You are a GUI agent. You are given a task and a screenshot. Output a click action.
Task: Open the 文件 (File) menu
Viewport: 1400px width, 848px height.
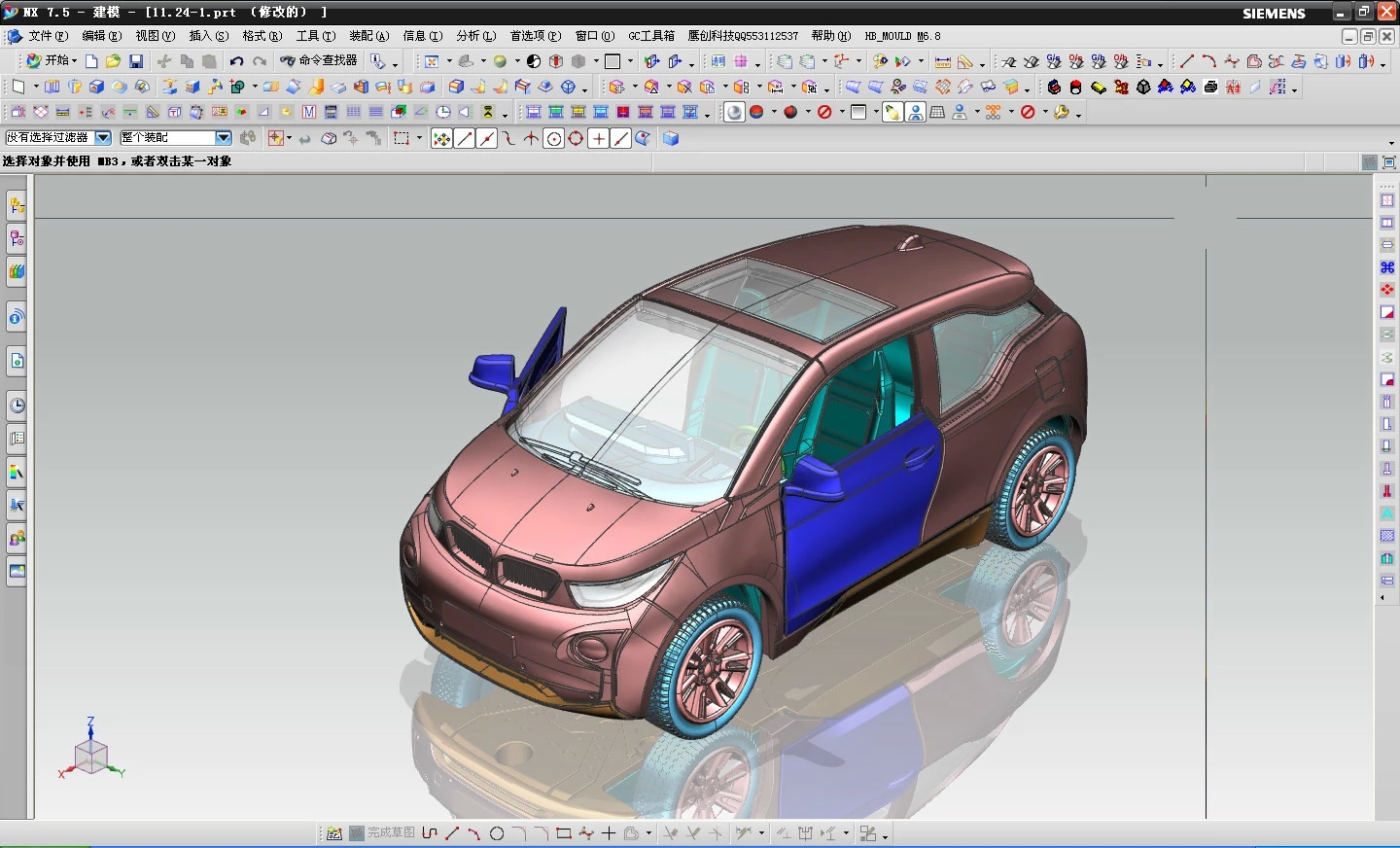[x=48, y=36]
